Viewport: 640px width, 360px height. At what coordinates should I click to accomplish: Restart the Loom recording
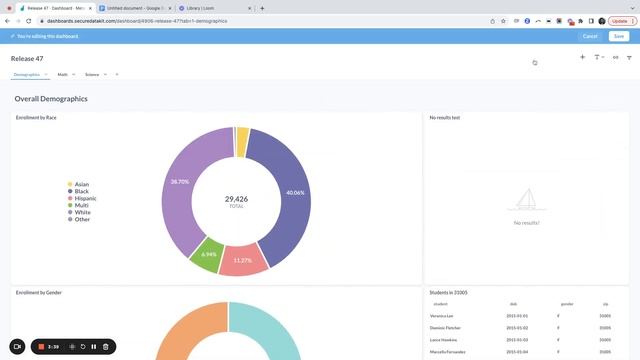83,347
